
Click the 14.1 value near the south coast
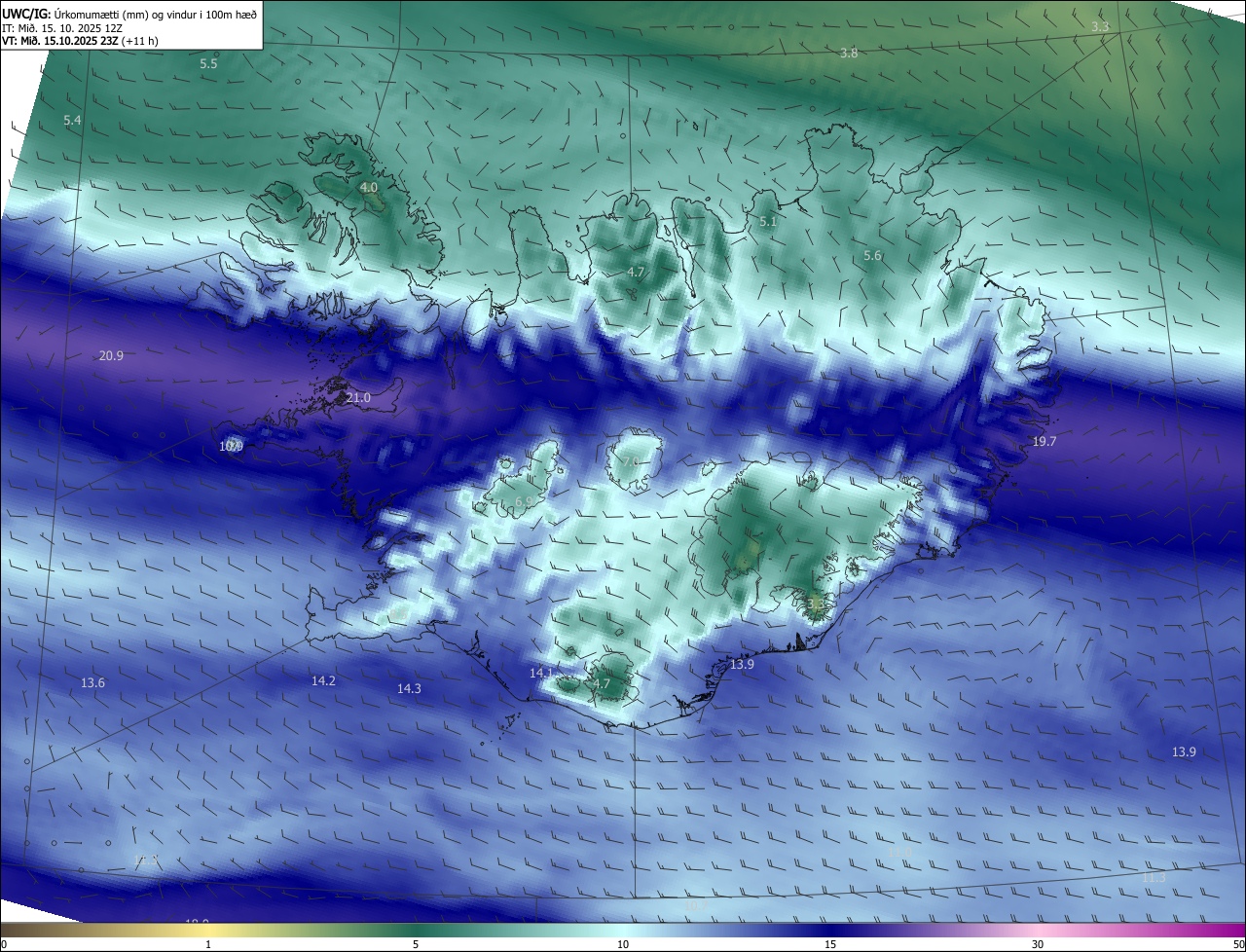pyautogui.click(x=541, y=673)
